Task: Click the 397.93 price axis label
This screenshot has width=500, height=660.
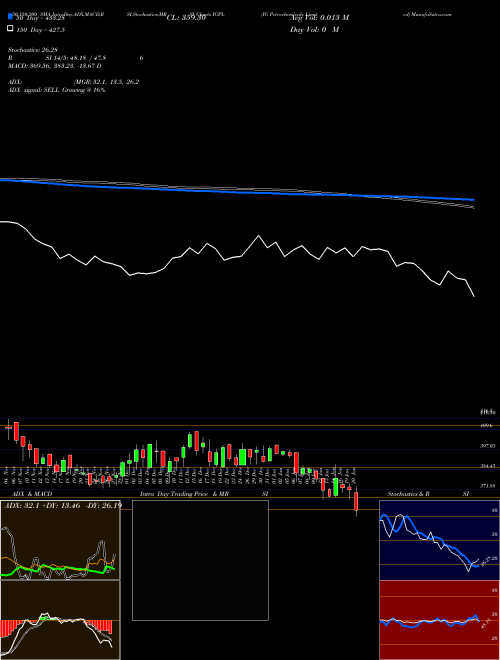Action: (x=487, y=446)
